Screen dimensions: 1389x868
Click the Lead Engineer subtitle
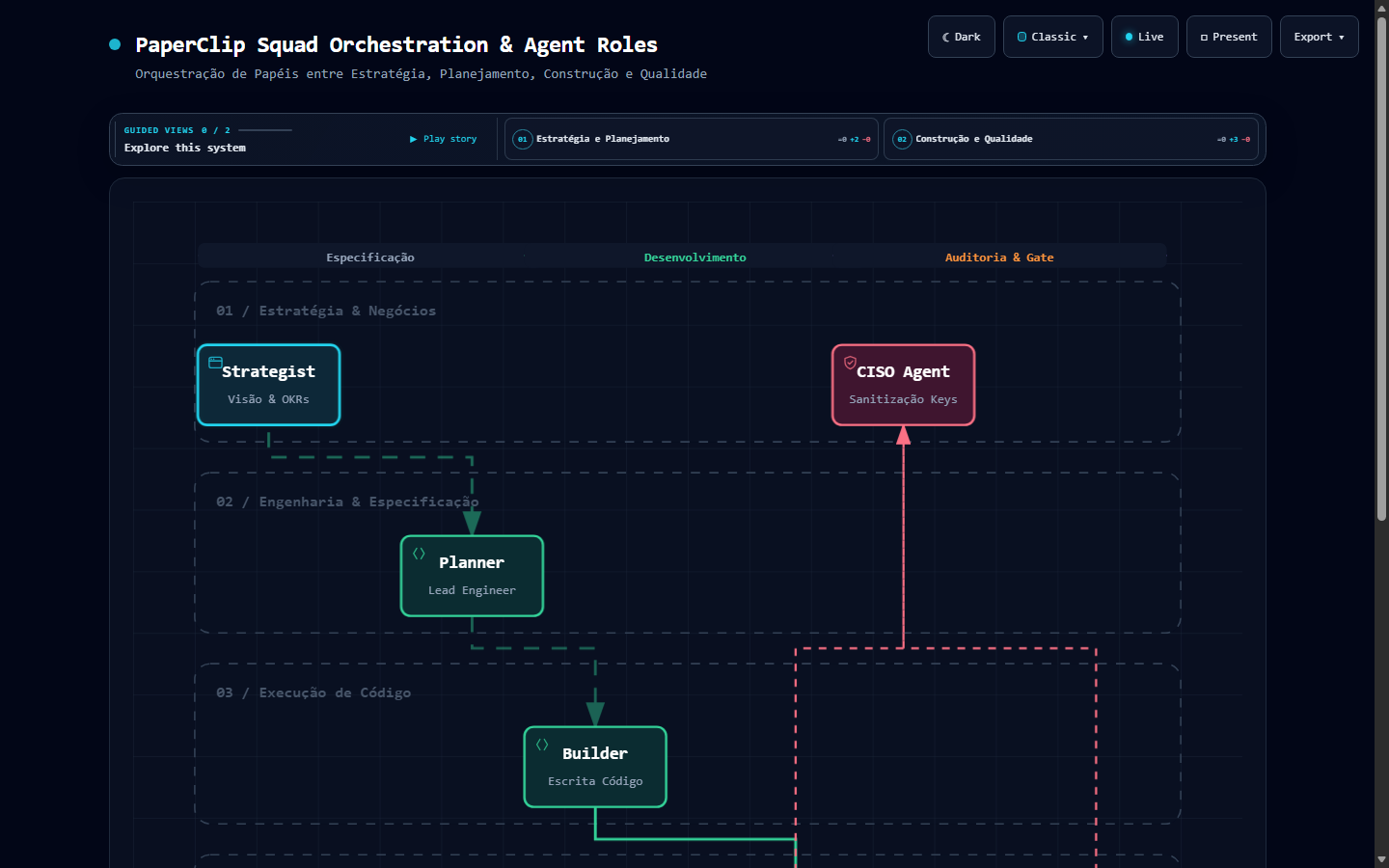[x=472, y=590]
